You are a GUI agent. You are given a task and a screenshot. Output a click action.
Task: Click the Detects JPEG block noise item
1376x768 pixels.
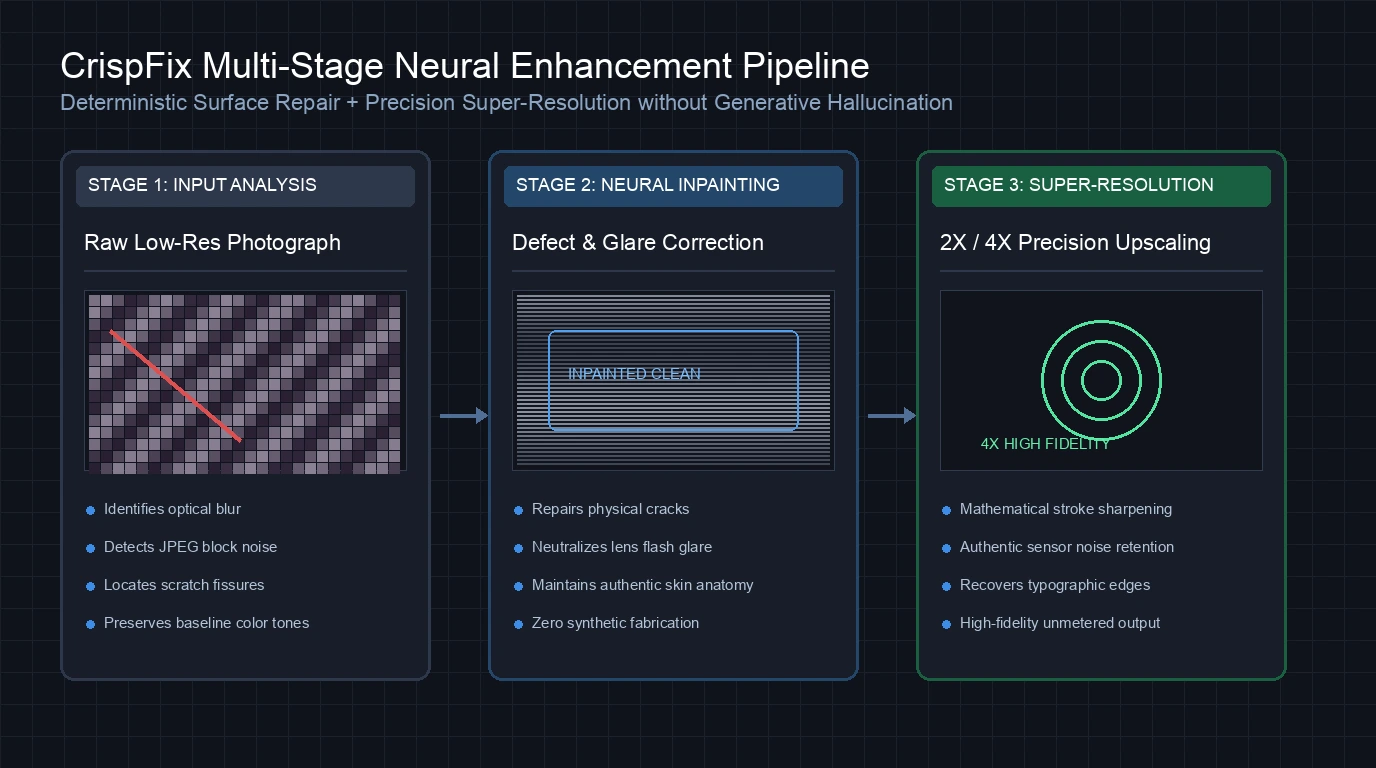point(190,547)
